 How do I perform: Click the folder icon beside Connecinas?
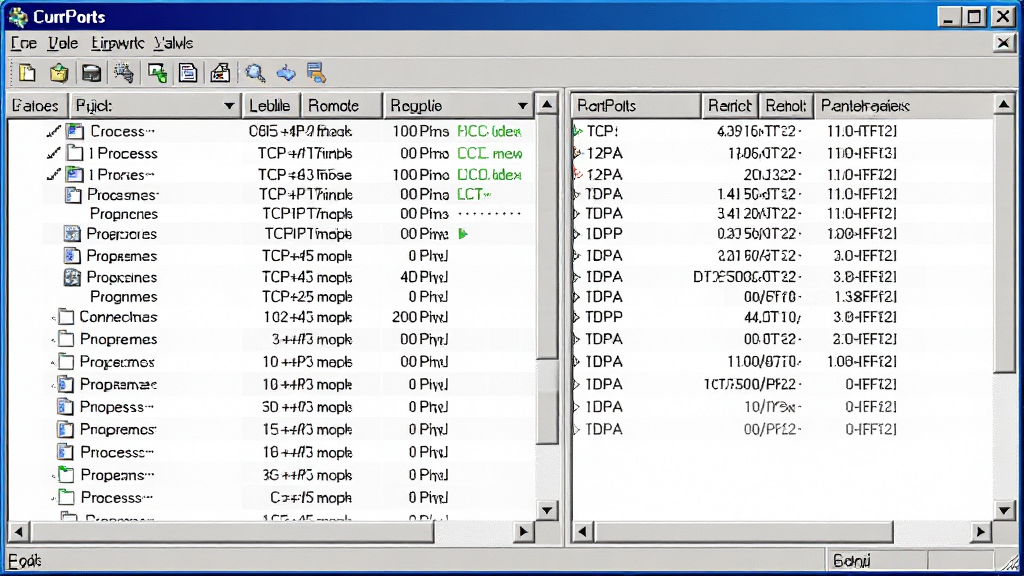coord(66,317)
